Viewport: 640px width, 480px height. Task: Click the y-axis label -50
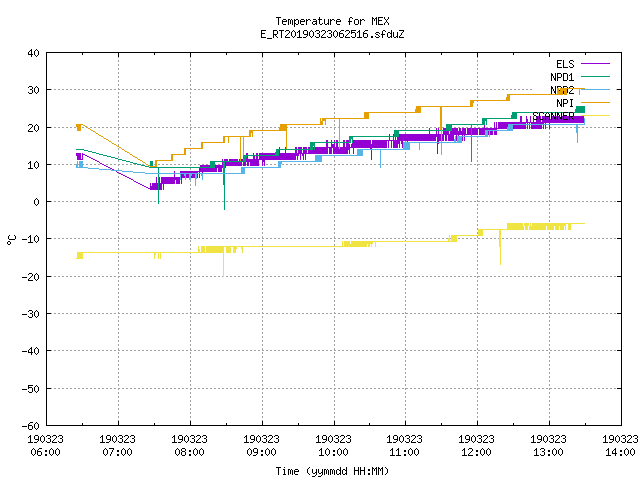tap(31, 389)
